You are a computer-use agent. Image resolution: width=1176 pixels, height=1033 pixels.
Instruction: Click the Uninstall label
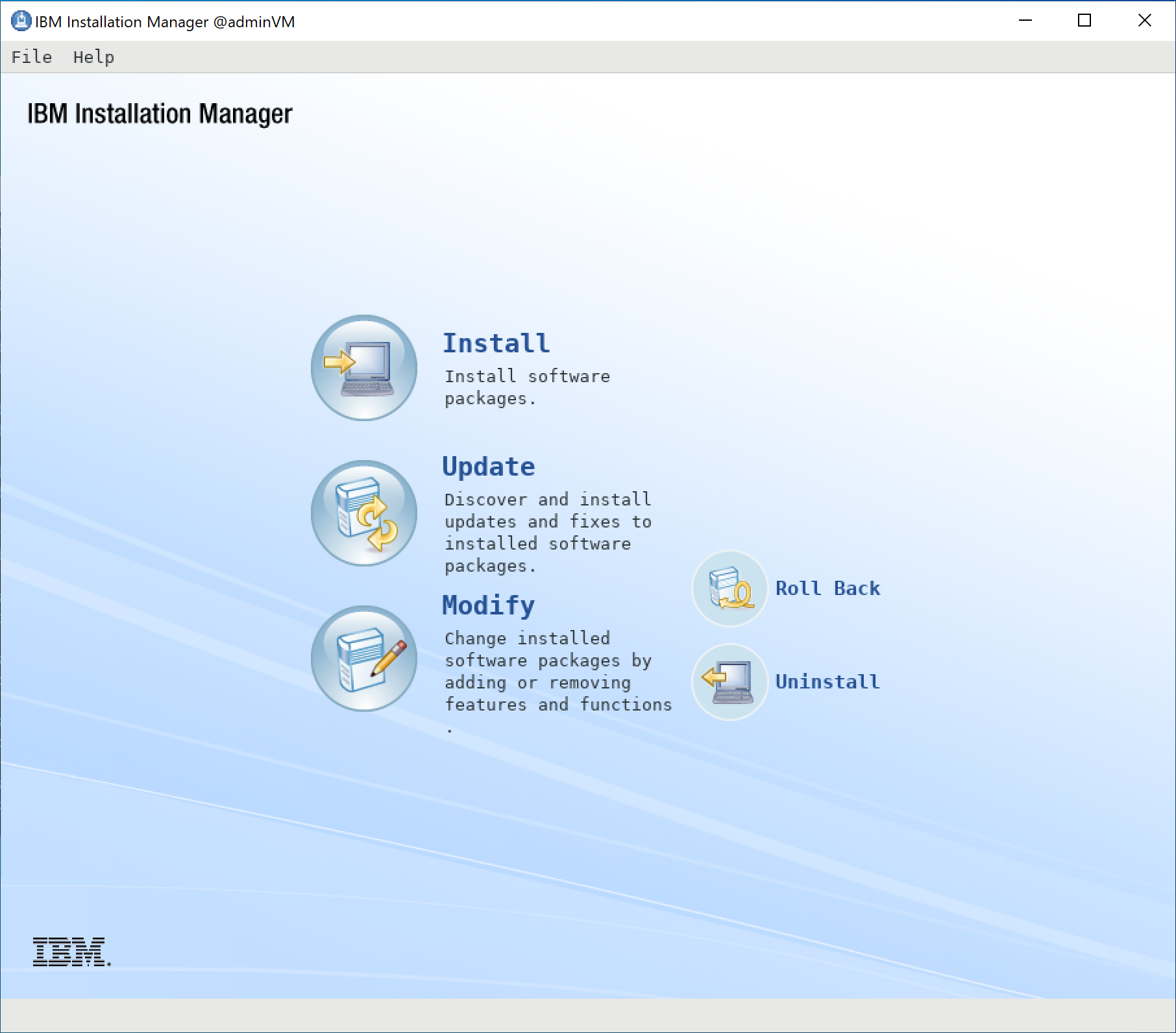(827, 681)
